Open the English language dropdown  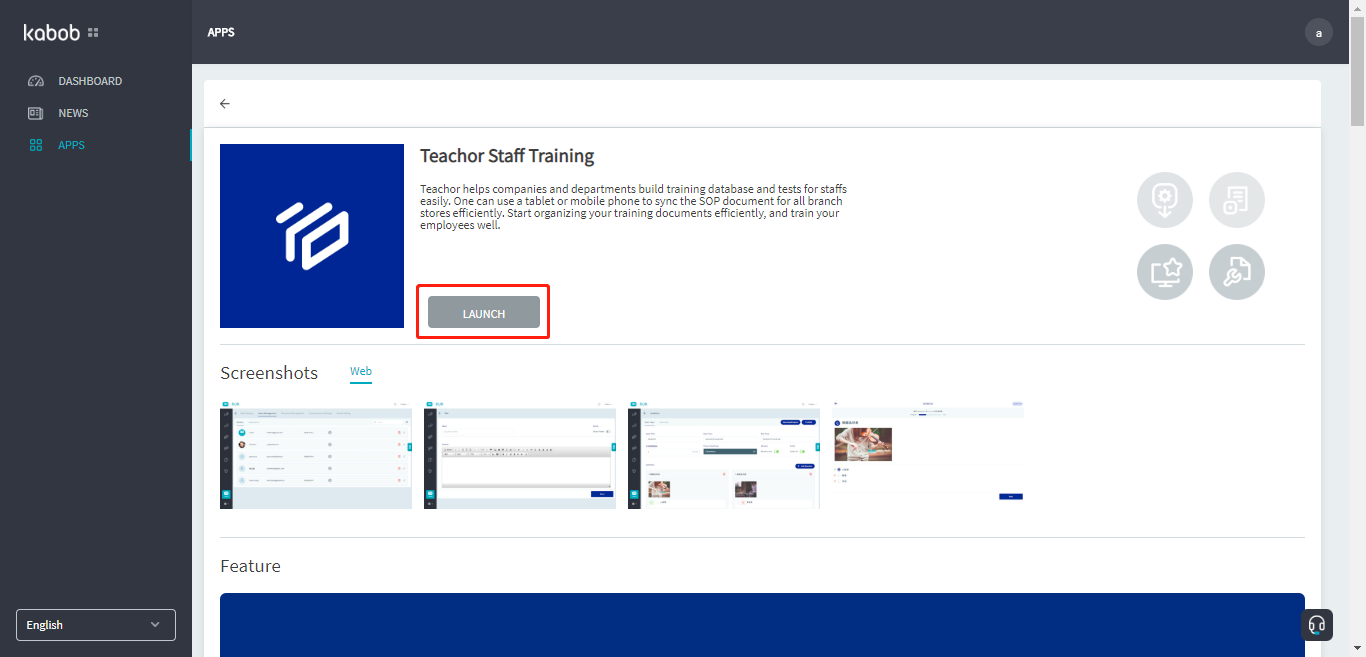(96, 625)
